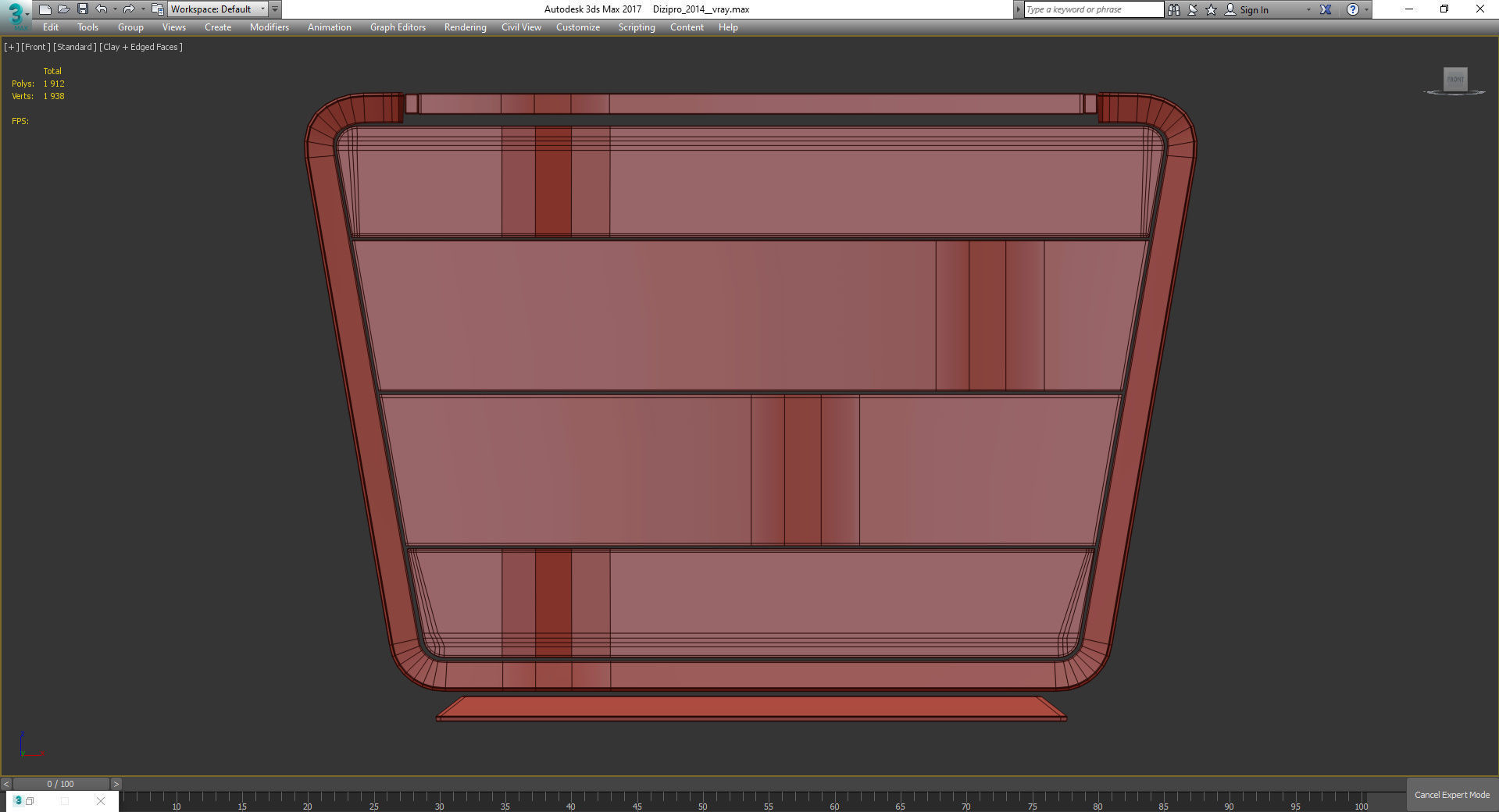Open the Customize menu
1499x812 pixels.
(x=578, y=27)
